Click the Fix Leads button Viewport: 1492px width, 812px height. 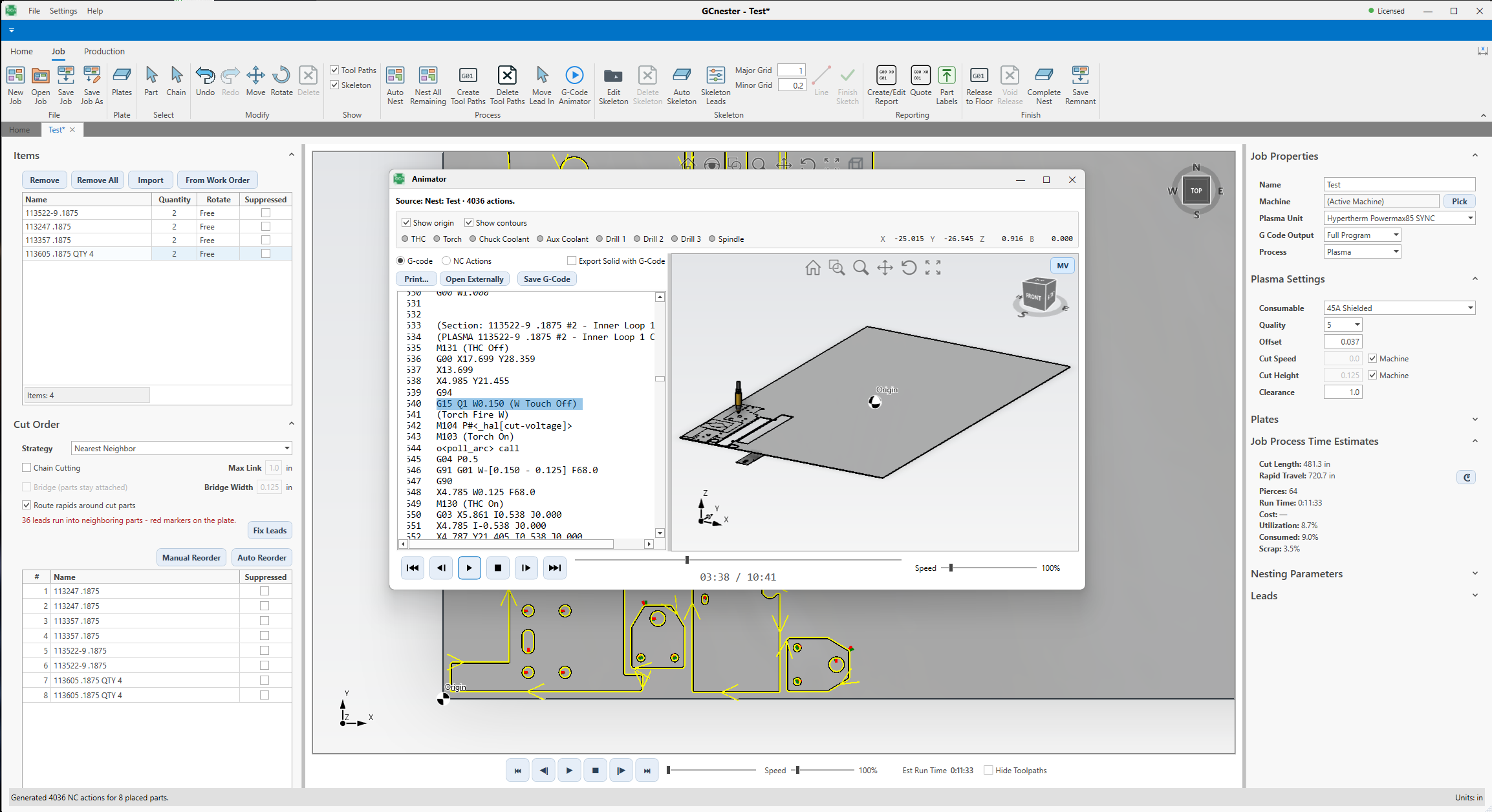tap(270, 530)
